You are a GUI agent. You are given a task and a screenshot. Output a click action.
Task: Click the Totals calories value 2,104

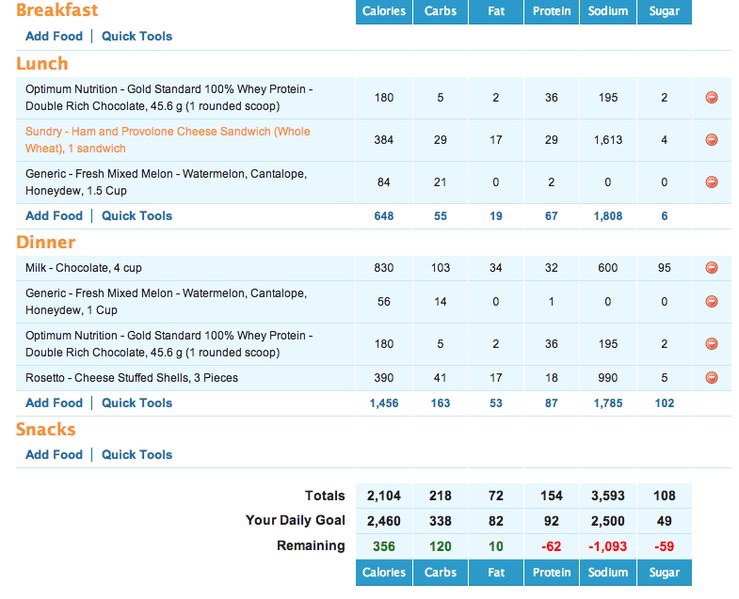point(384,496)
